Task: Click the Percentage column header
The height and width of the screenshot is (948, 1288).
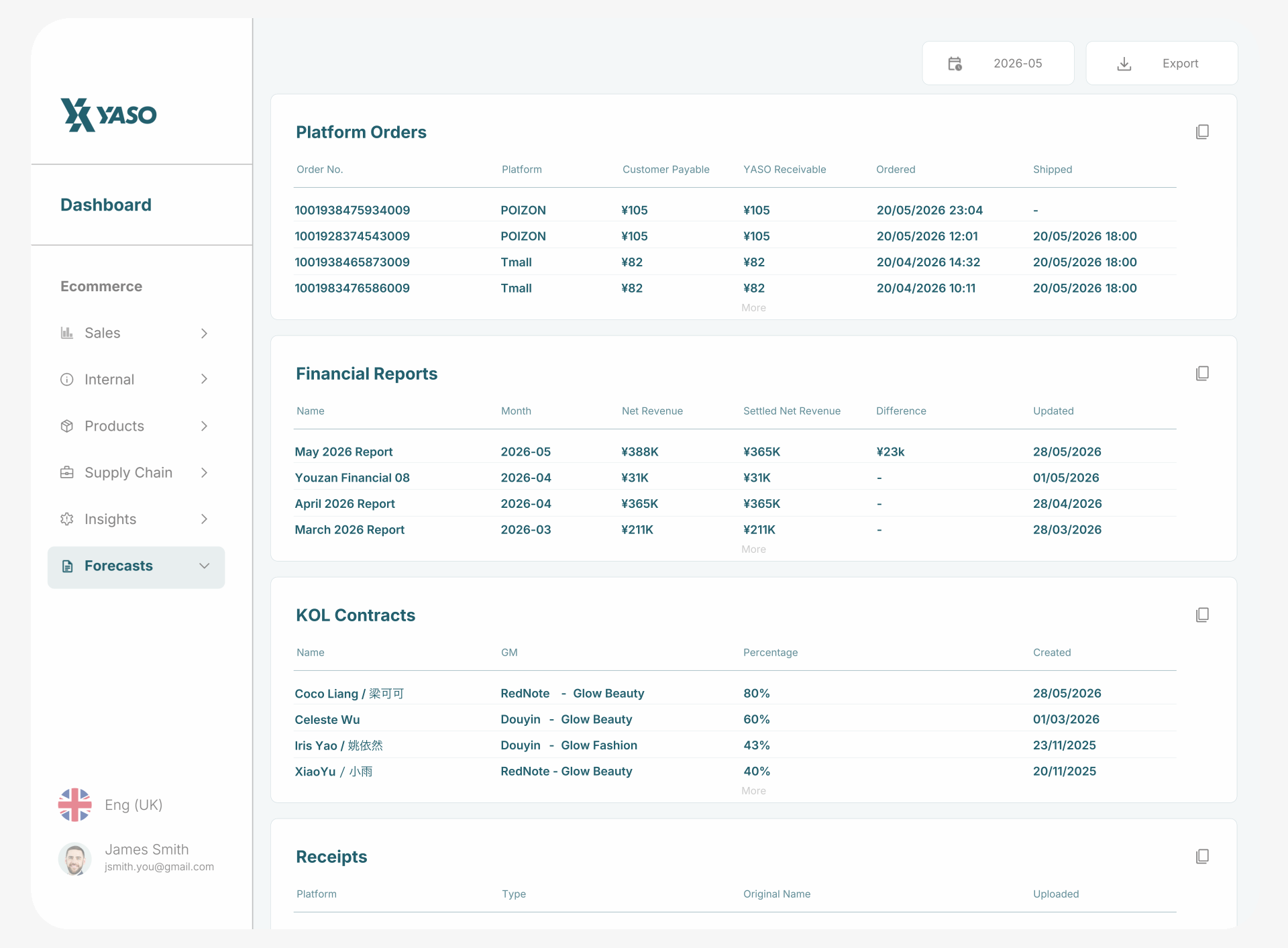Action: point(770,653)
